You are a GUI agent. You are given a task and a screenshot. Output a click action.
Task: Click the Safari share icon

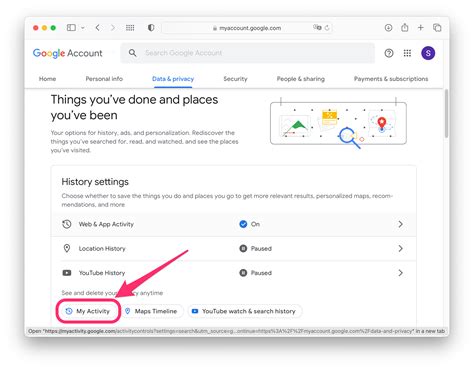coord(405,27)
